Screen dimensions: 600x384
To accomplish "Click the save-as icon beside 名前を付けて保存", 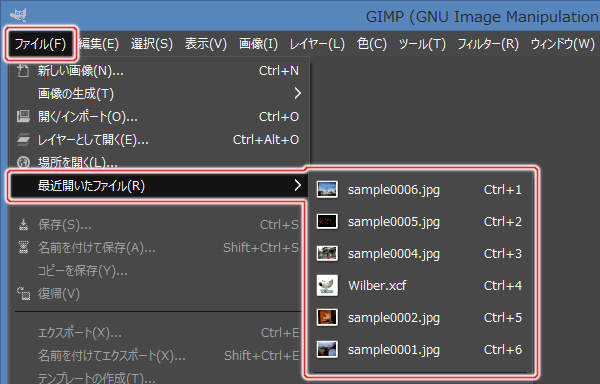I will click(x=23, y=248).
